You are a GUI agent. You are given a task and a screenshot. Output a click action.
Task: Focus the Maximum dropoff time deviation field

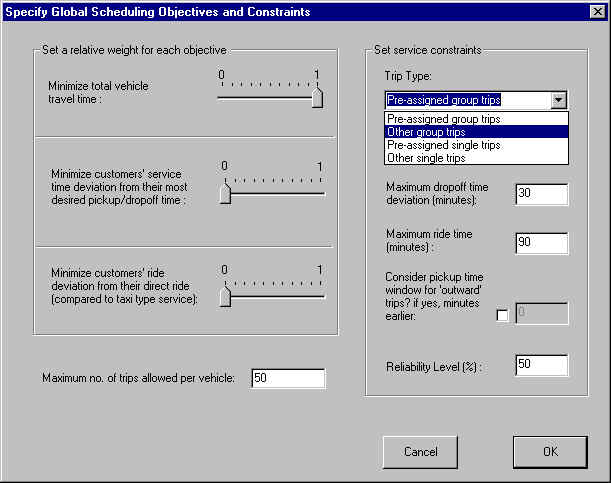coord(541,194)
